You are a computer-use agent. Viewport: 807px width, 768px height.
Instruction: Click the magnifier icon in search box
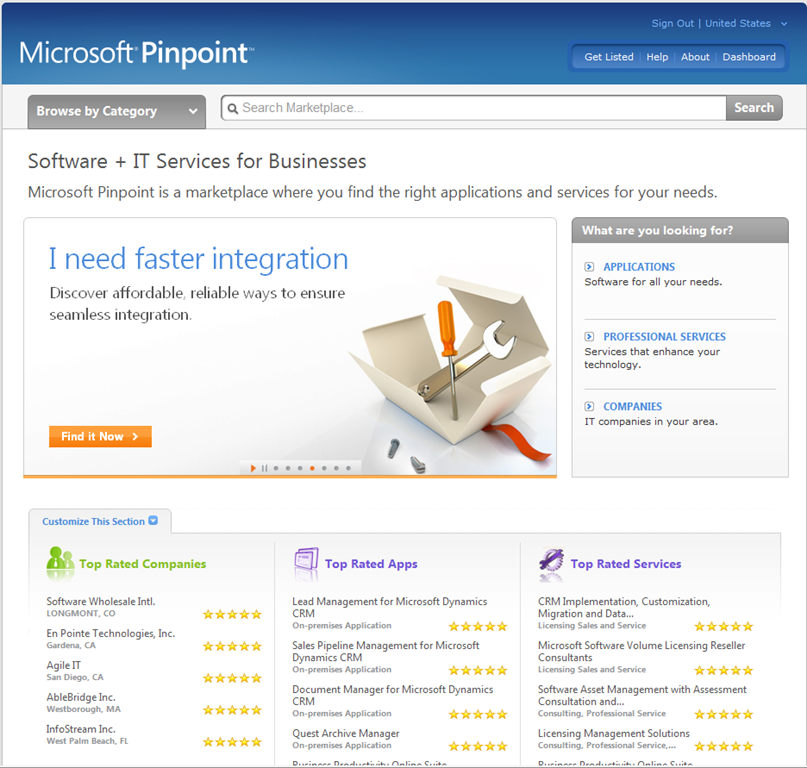click(233, 109)
